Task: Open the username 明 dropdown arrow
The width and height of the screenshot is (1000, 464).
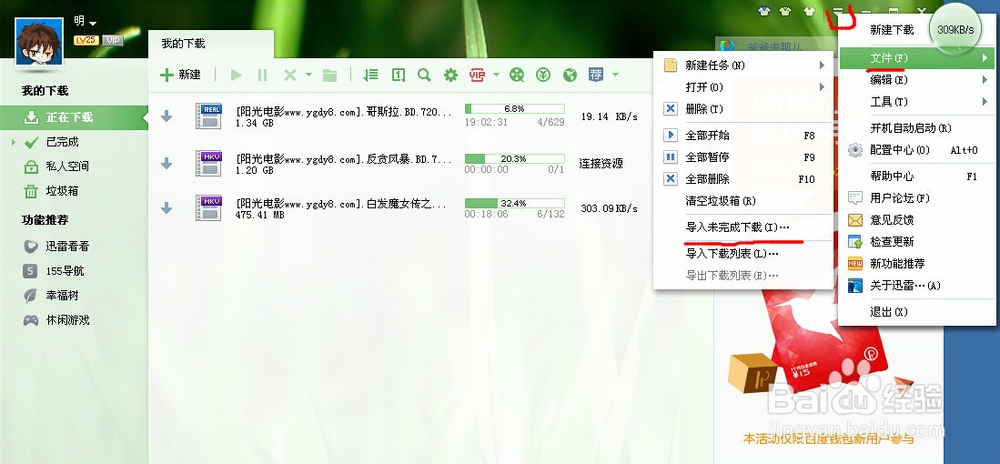Action: click(93, 23)
